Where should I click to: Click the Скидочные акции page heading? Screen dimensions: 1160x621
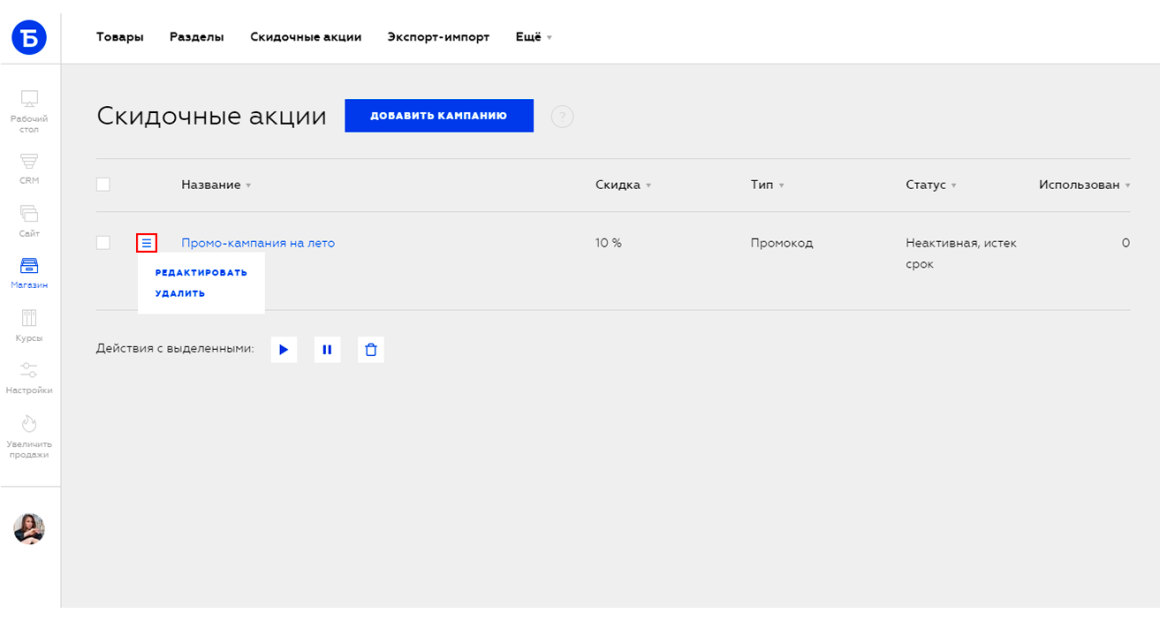pyautogui.click(x=212, y=115)
